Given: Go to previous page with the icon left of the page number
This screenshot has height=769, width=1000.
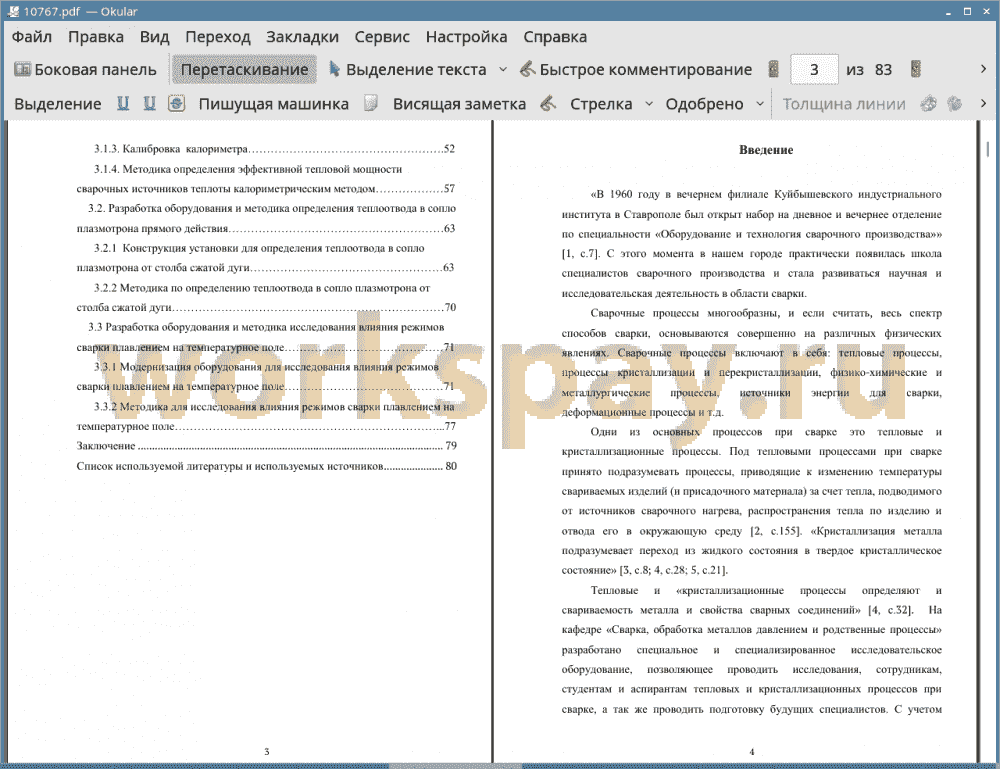Looking at the screenshot, I should [x=774, y=70].
